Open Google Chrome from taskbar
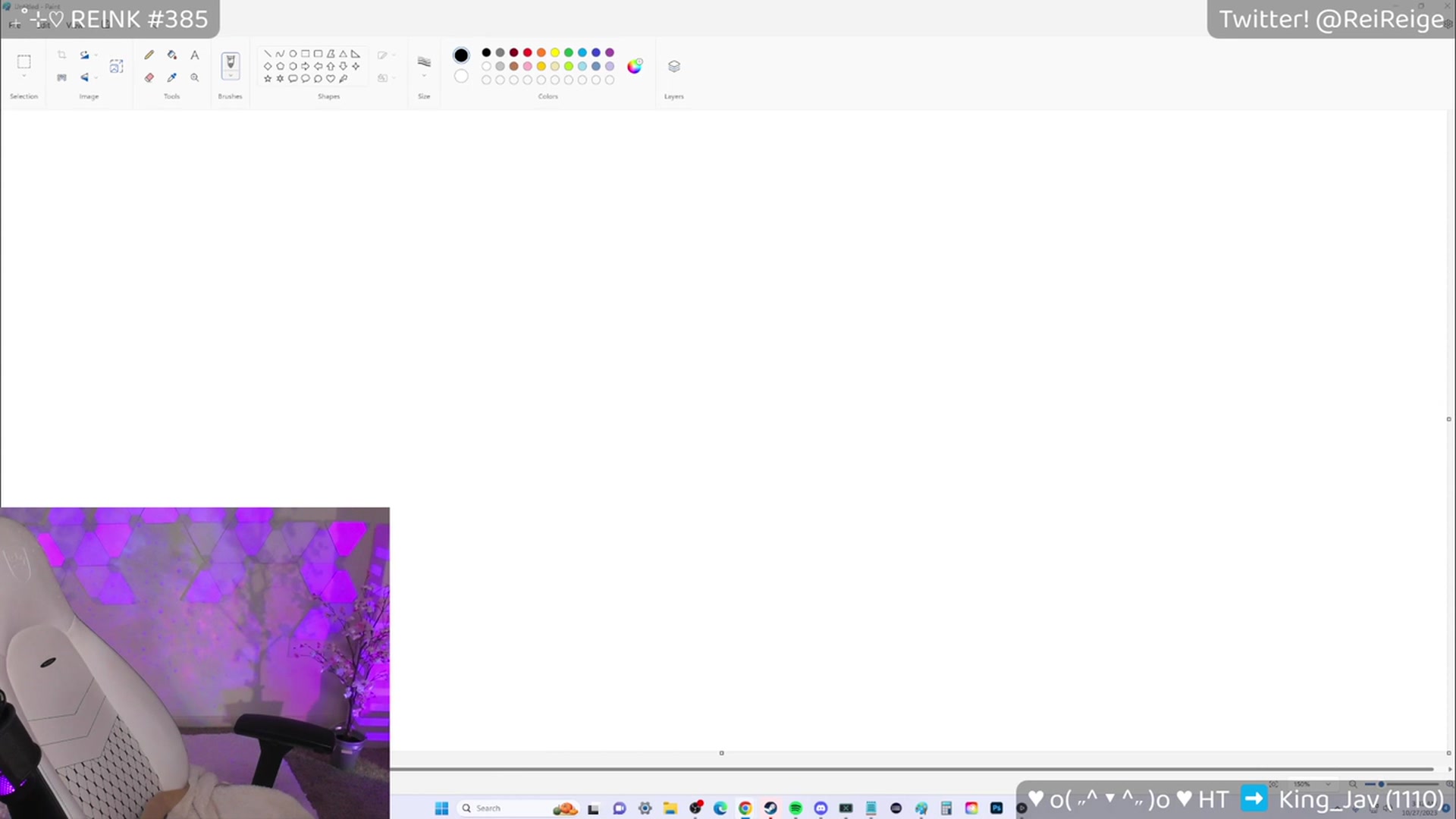The width and height of the screenshot is (1456, 819). click(x=745, y=808)
